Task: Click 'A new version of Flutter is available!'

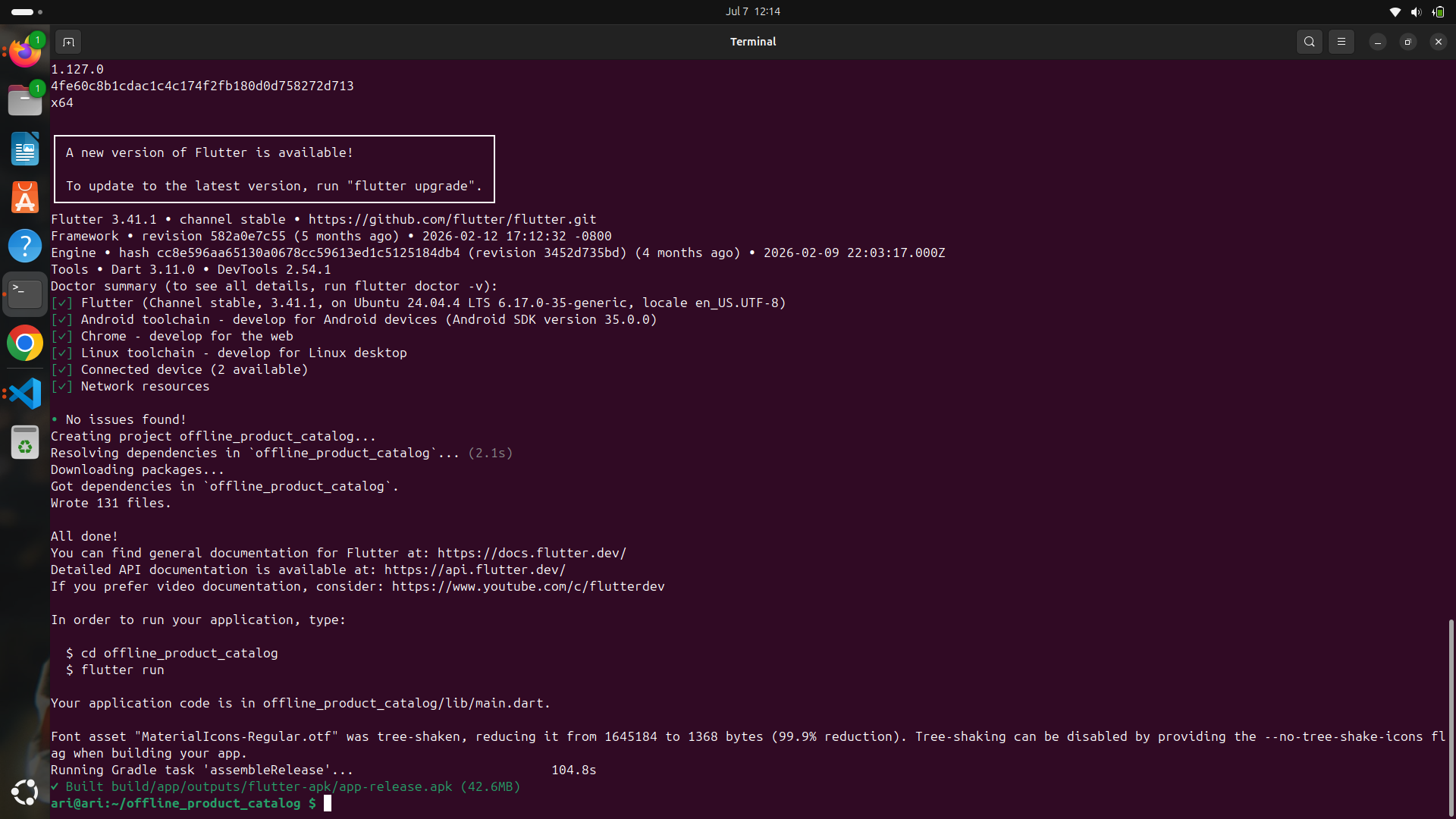Action: coord(209,152)
